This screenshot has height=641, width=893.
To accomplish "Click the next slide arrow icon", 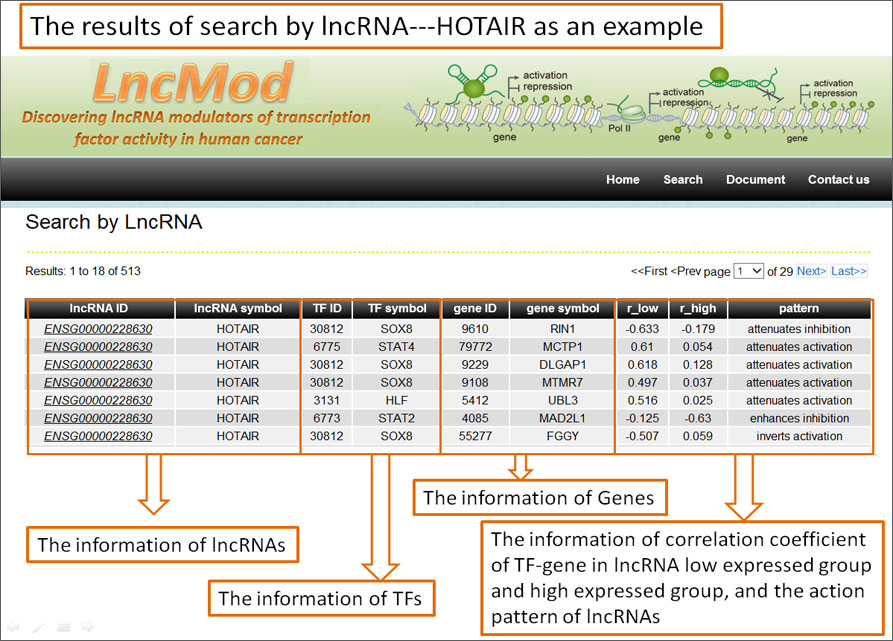I will point(87,627).
